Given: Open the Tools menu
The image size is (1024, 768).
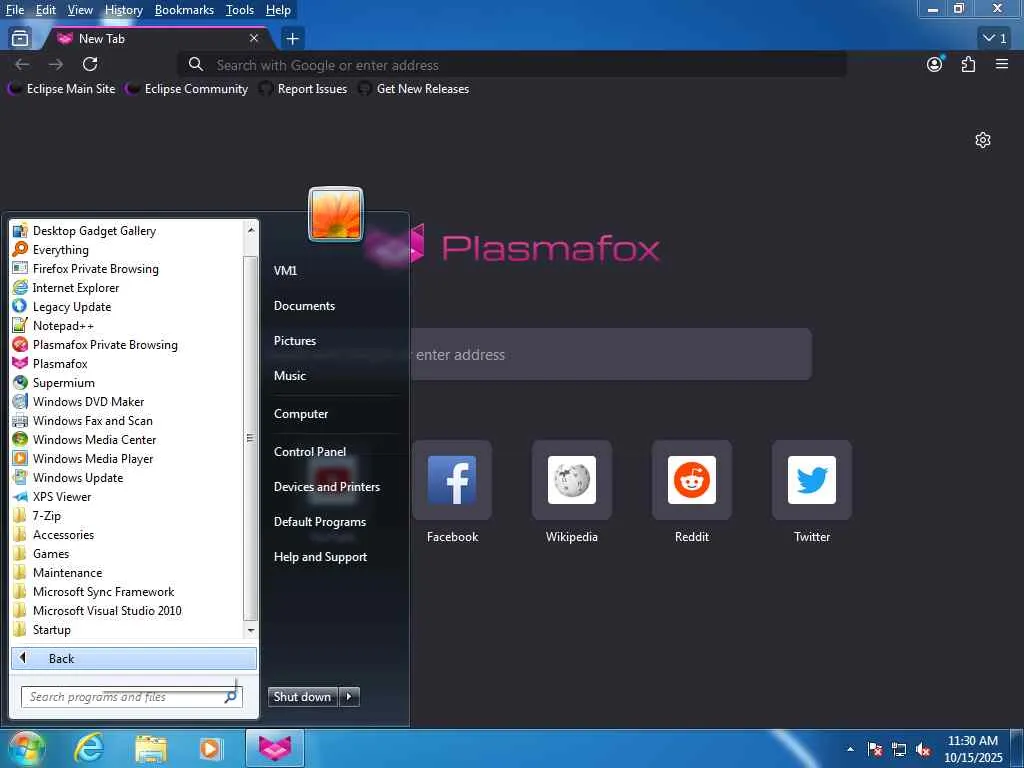Looking at the screenshot, I should tap(240, 10).
